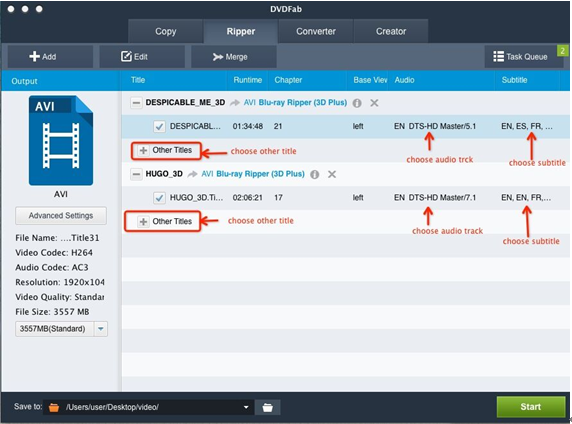Show info for HUGO_3D source

(x=314, y=174)
